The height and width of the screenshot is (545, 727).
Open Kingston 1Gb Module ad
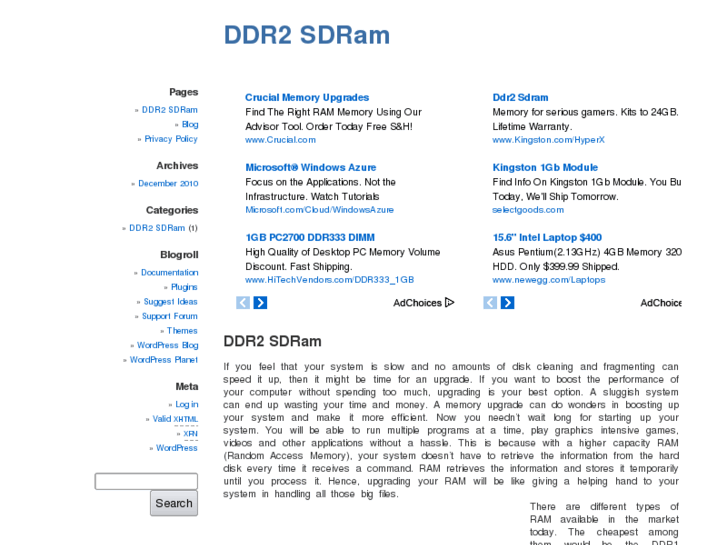tap(545, 168)
